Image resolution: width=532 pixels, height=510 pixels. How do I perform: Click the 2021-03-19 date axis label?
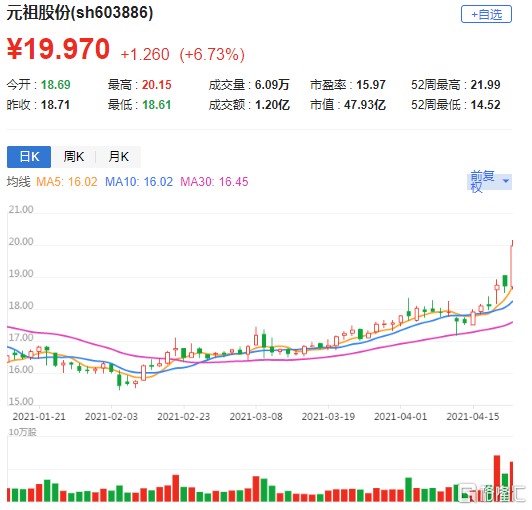pos(328,416)
